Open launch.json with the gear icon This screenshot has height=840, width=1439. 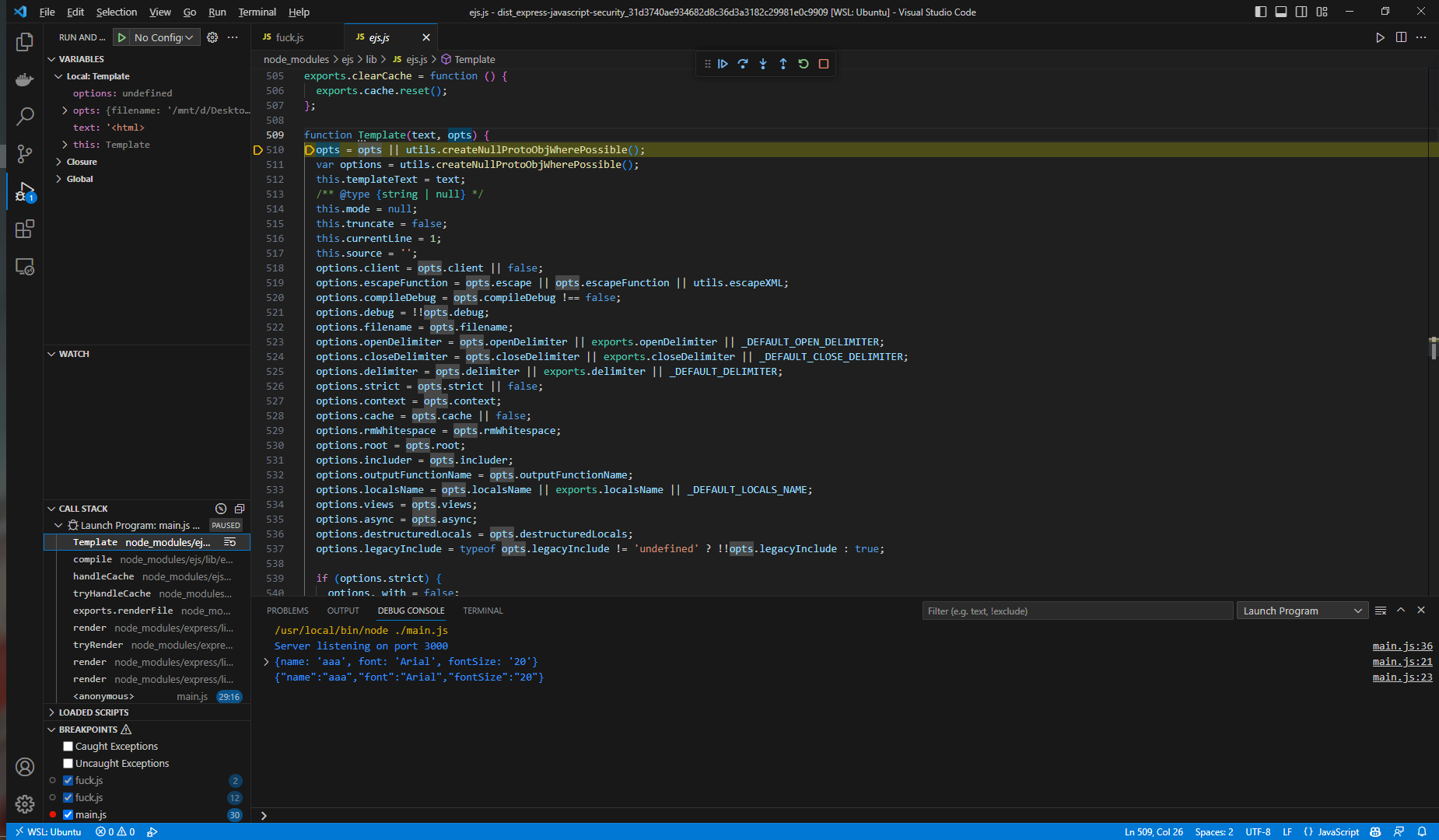212,37
